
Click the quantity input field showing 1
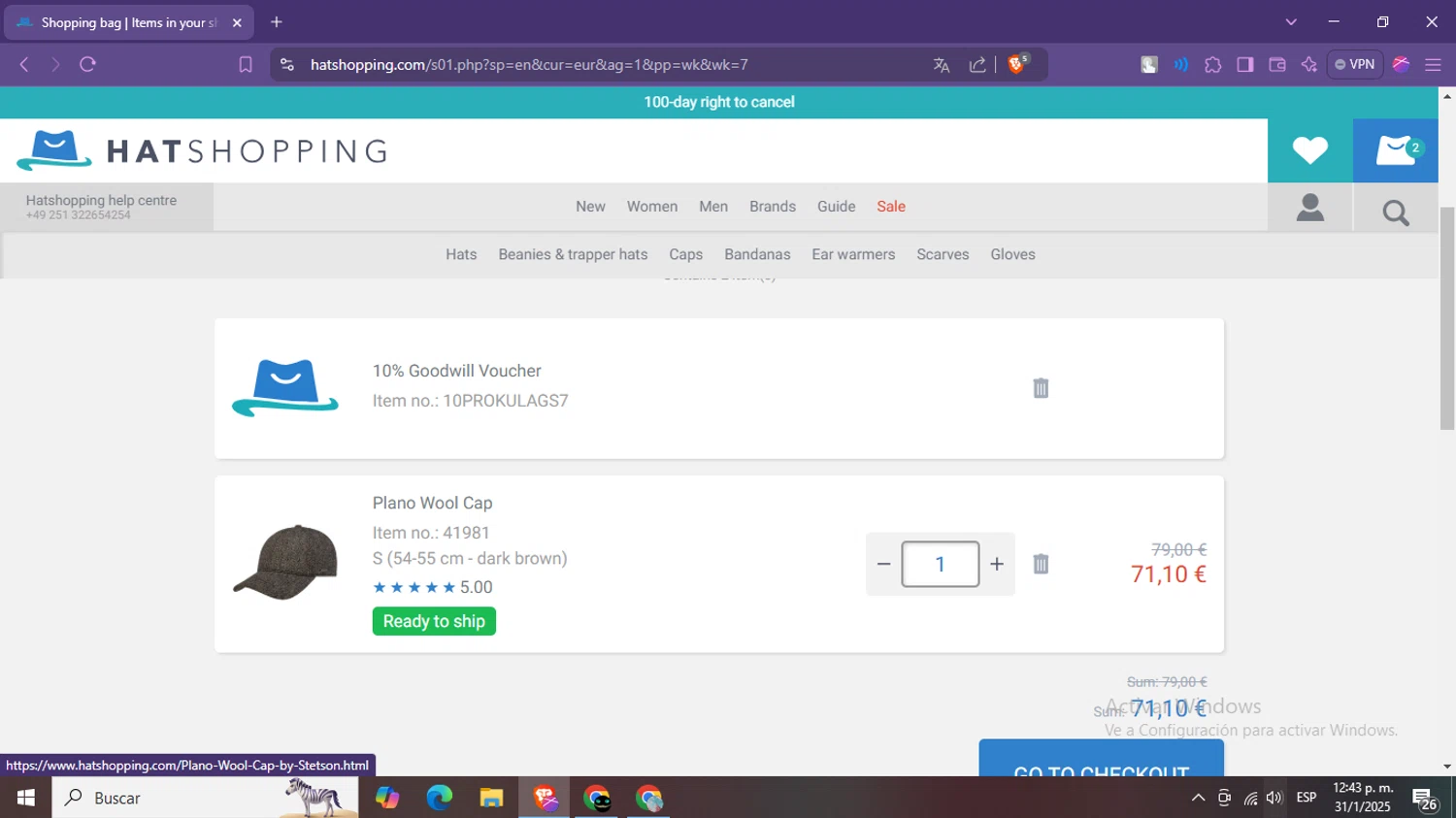click(x=940, y=564)
